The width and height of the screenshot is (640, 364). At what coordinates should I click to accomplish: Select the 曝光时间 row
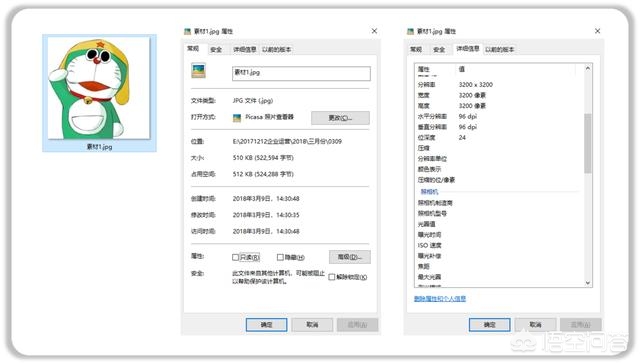(499, 235)
